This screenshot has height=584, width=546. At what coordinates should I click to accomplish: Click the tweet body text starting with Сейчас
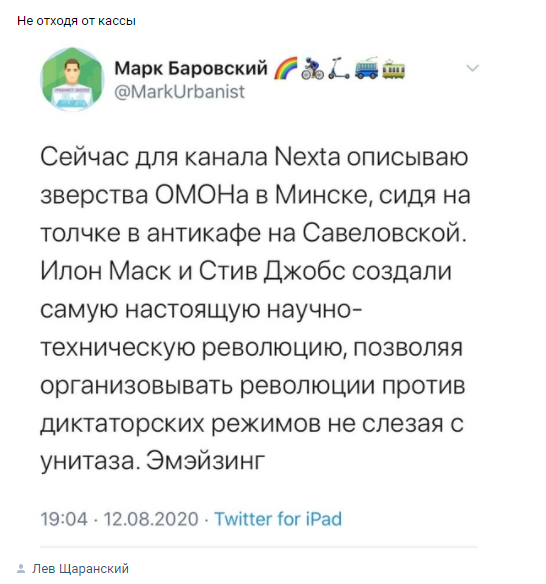tap(255, 309)
